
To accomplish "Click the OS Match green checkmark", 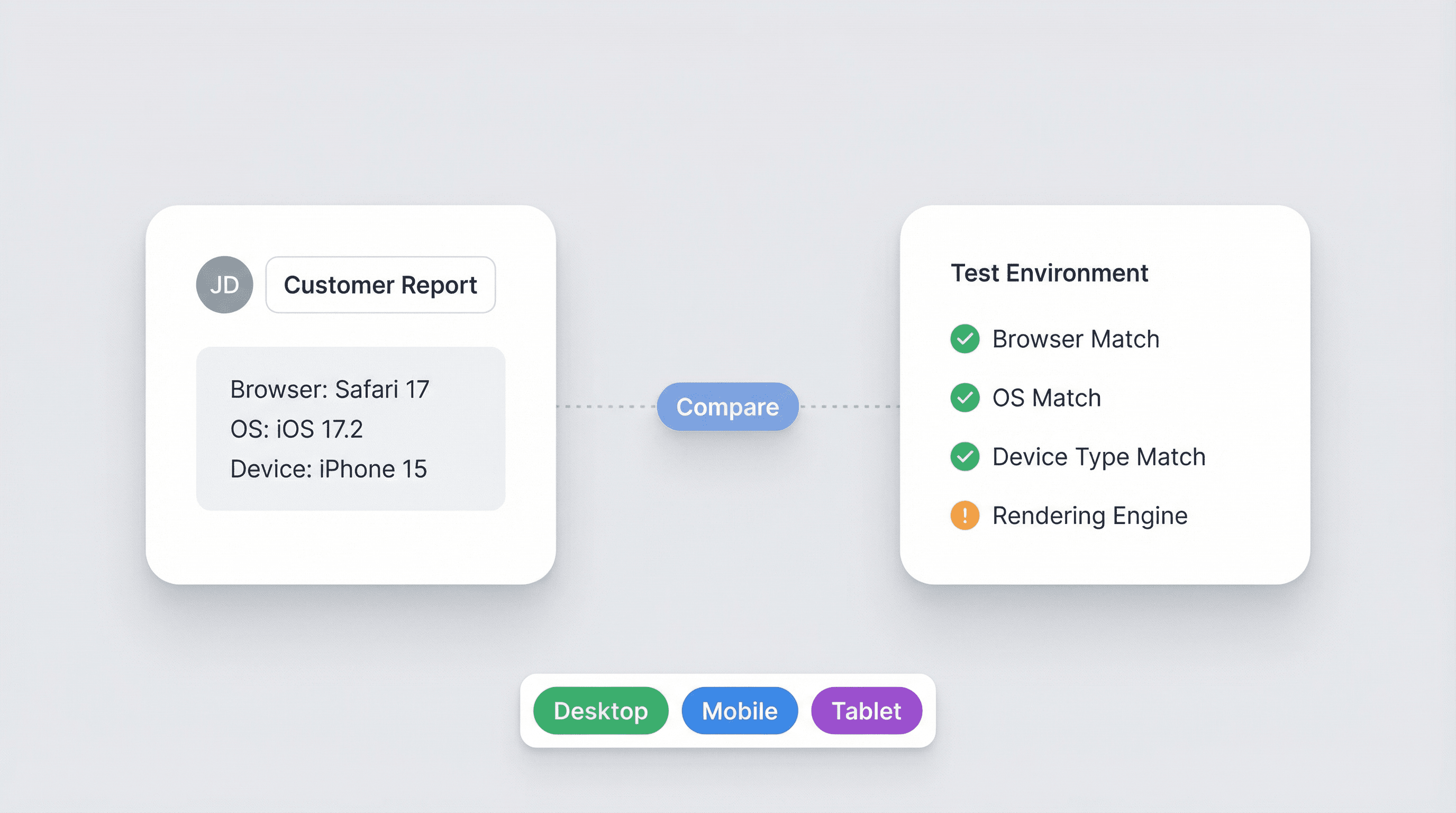I will click(x=965, y=398).
